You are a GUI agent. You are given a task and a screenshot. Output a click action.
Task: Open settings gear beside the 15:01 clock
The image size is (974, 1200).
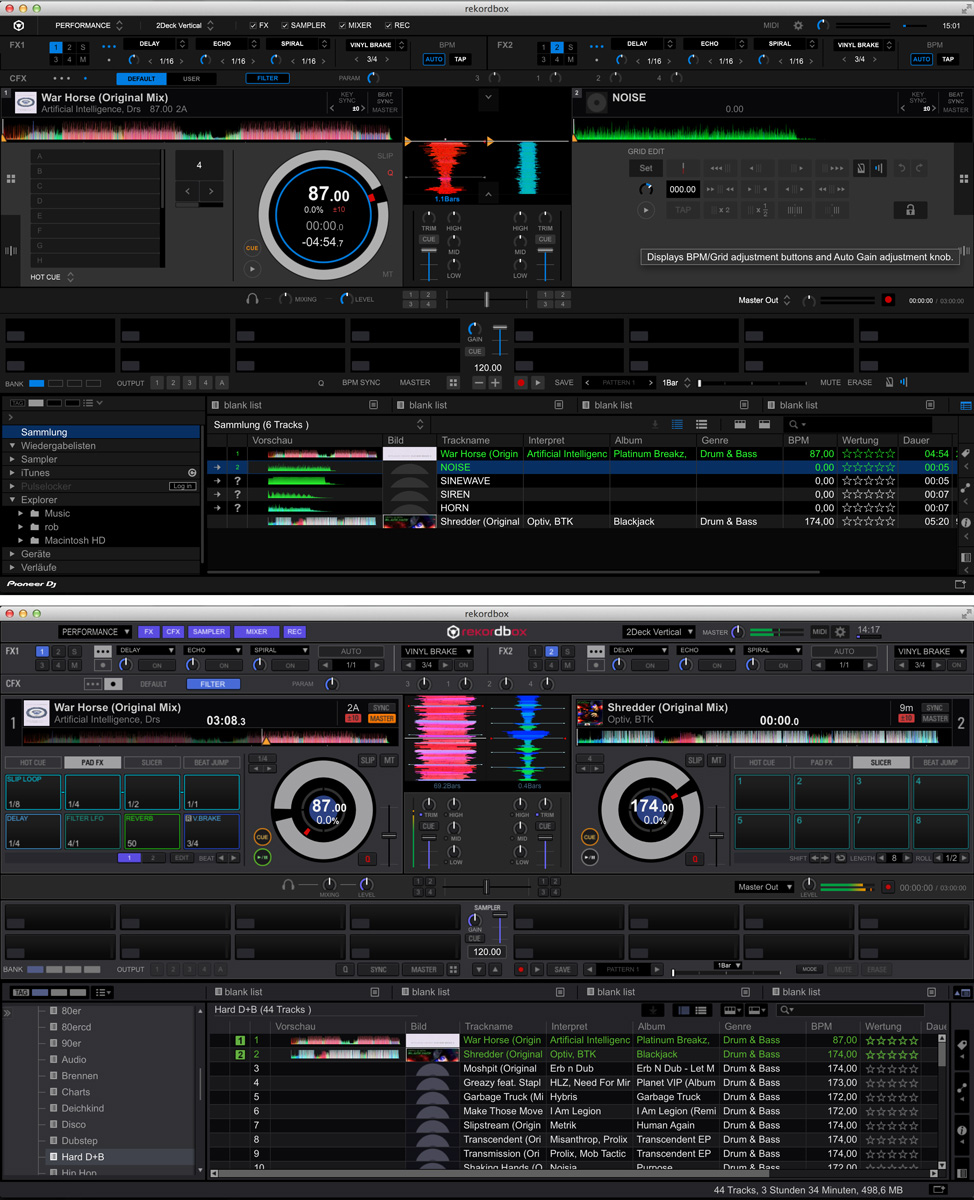(x=798, y=25)
